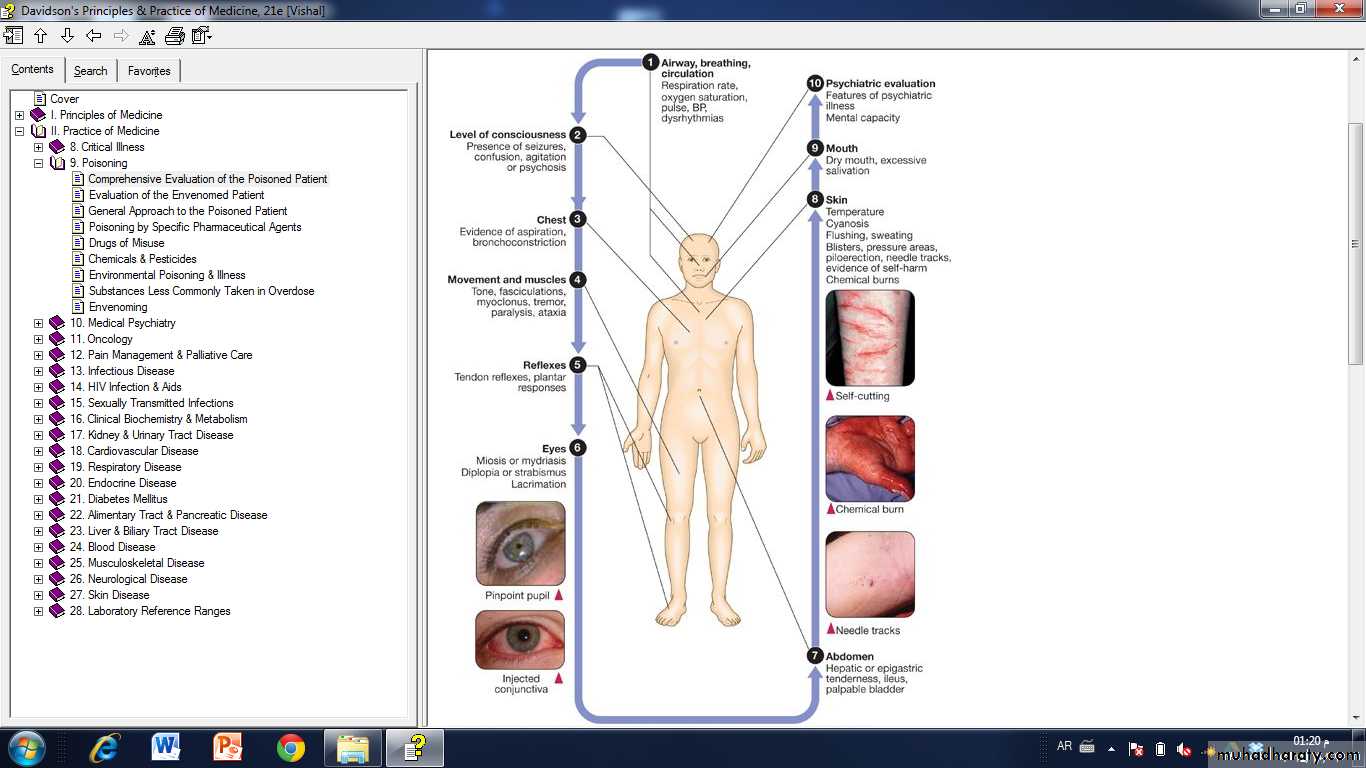The image size is (1366, 768).
Task: Click the Hide navigation pane toolbar icon
Action: point(13,36)
